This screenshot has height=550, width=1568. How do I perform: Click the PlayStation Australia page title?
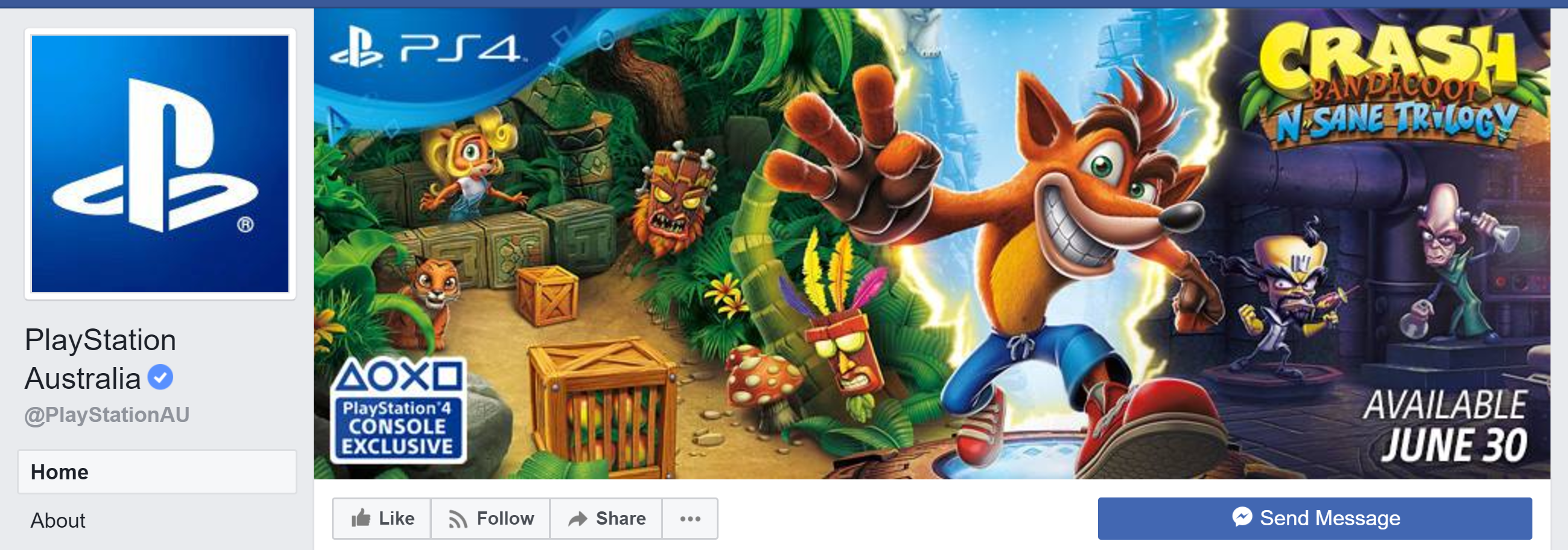tap(100, 359)
